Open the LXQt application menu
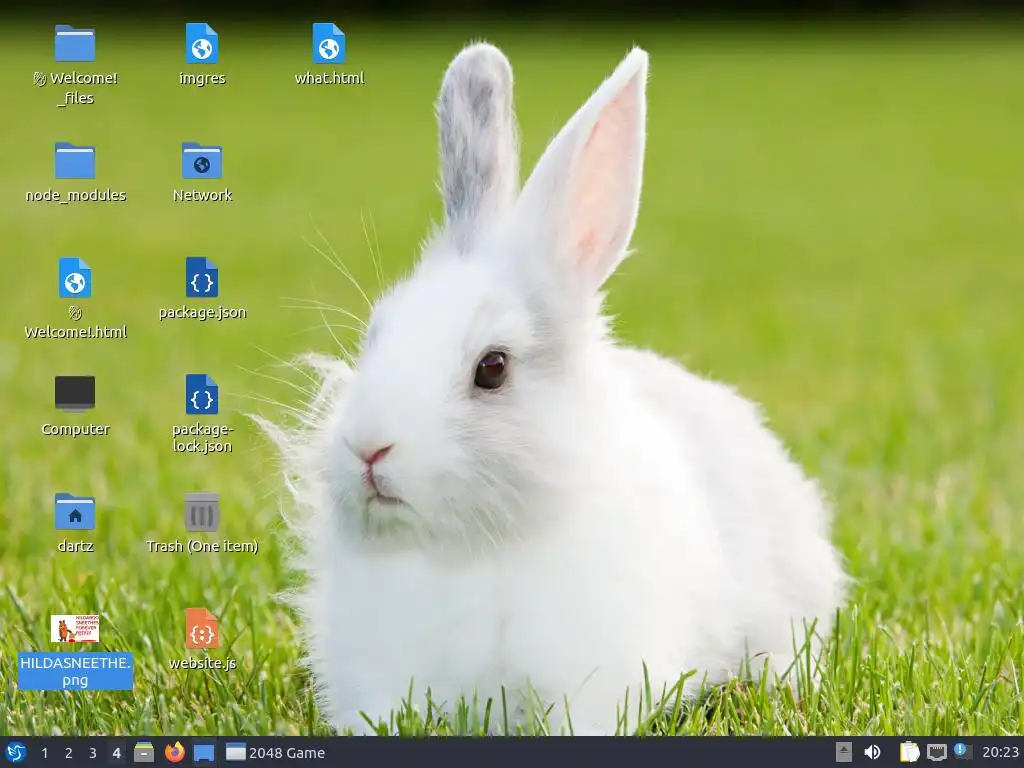Viewport: 1024px width, 768px height. [x=15, y=752]
